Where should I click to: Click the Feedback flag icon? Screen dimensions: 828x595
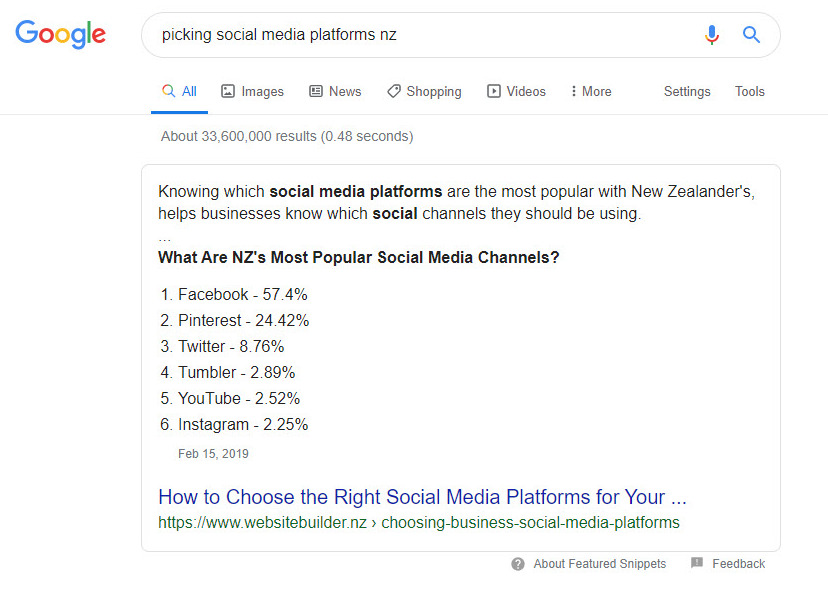pyautogui.click(x=697, y=564)
